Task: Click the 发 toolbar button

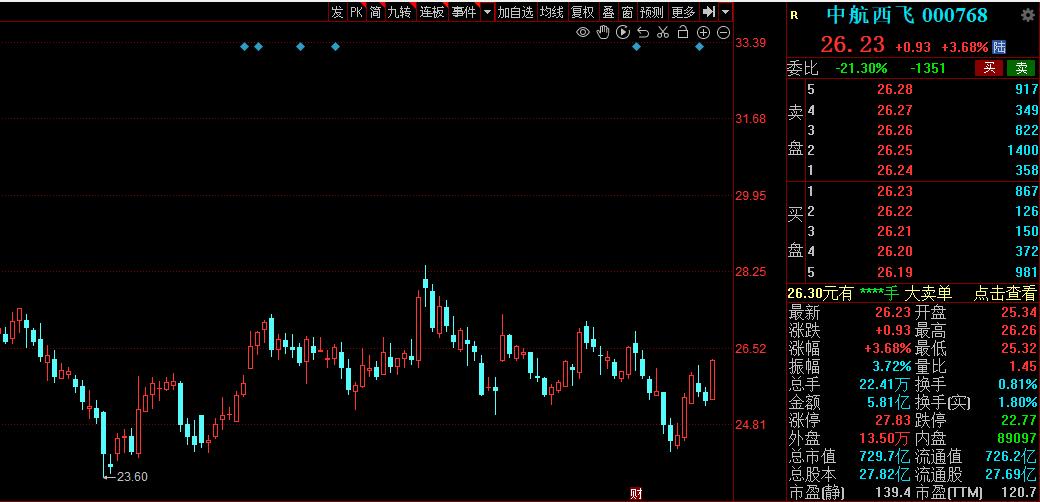Action: [x=338, y=12]
